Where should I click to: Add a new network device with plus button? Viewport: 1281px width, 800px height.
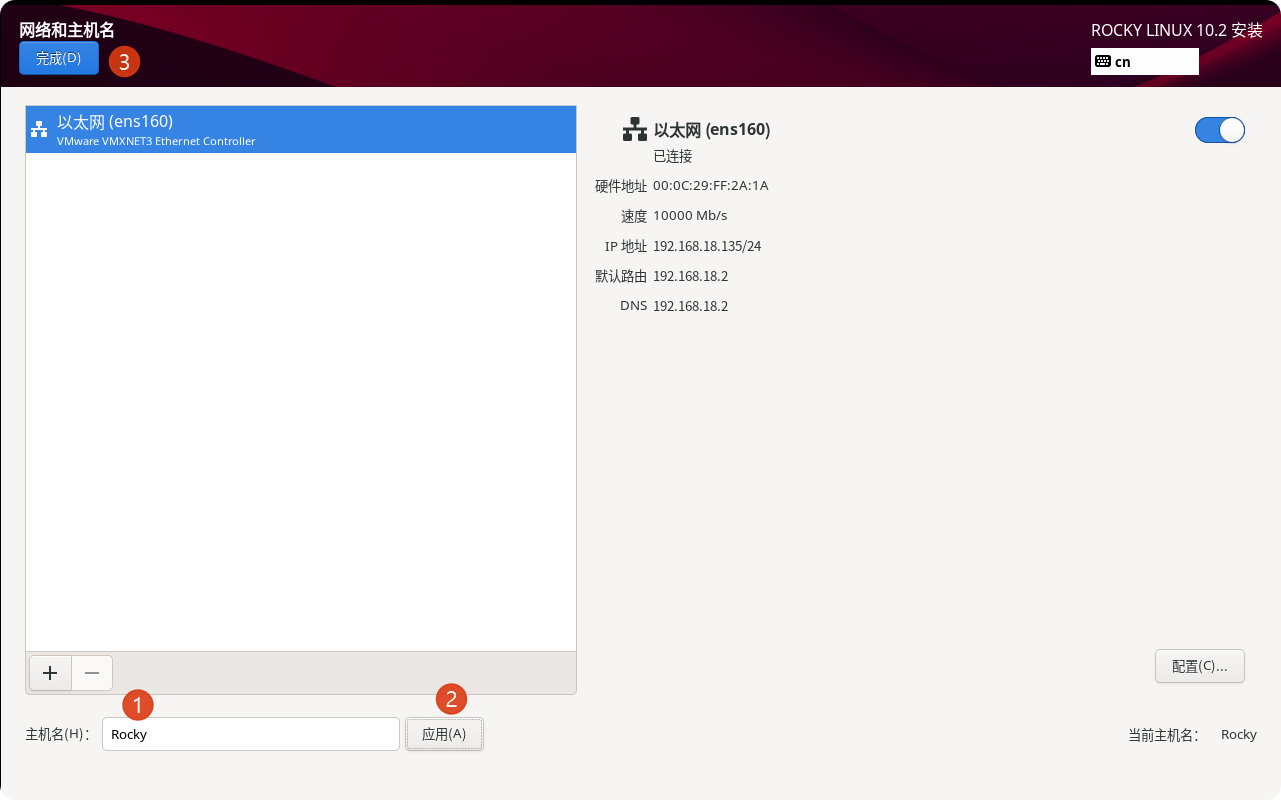tap(51, 673)
